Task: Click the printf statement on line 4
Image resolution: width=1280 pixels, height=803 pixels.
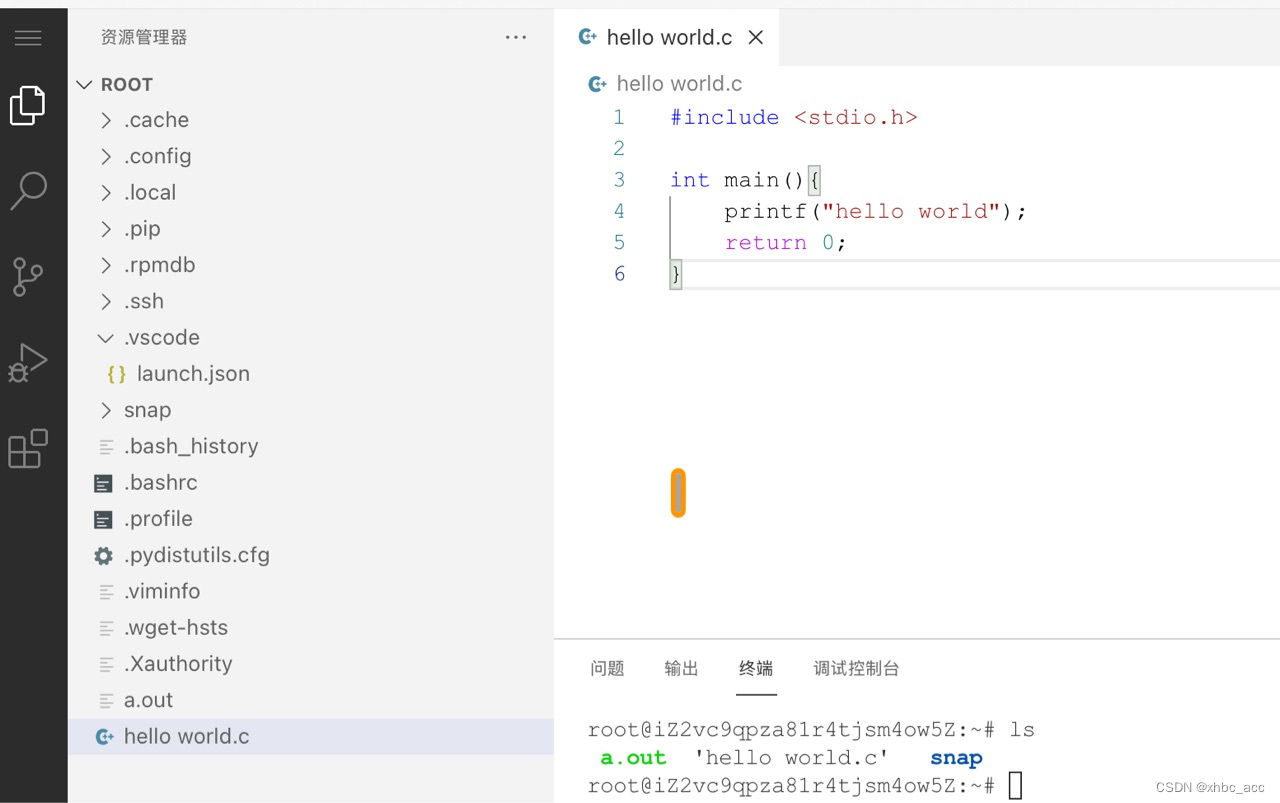Action: pyautogui.click(x=875, y=211)
